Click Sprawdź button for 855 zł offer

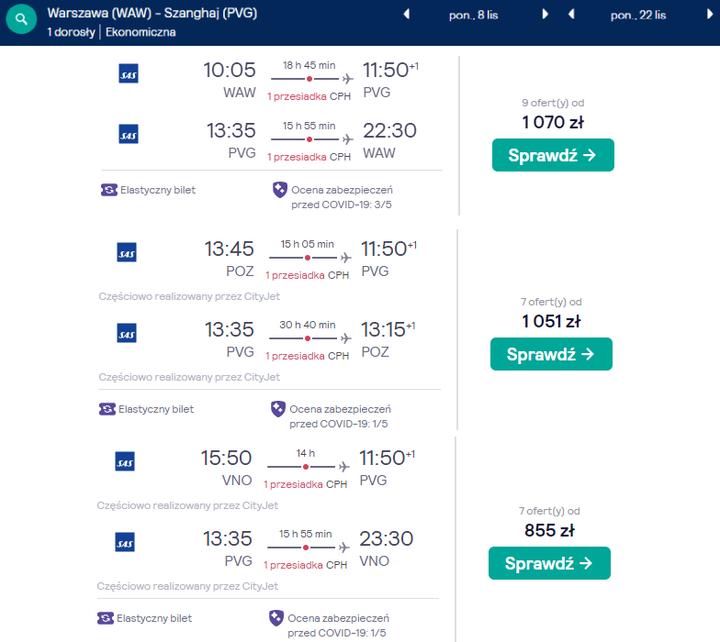[549, 563]
